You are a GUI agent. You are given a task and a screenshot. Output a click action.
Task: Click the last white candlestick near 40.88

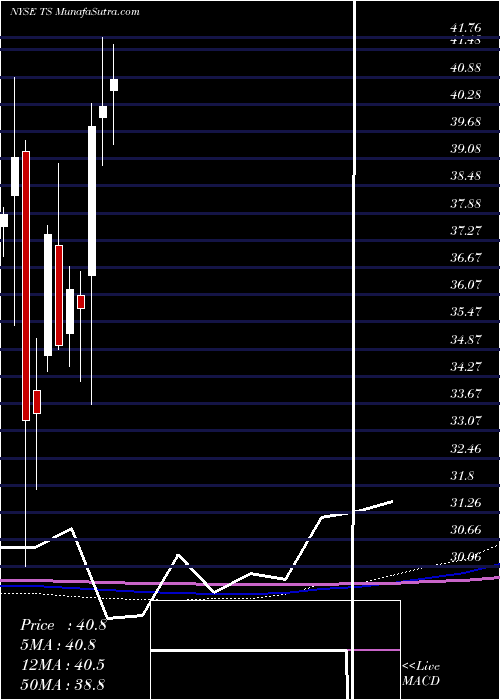point(114,85)
